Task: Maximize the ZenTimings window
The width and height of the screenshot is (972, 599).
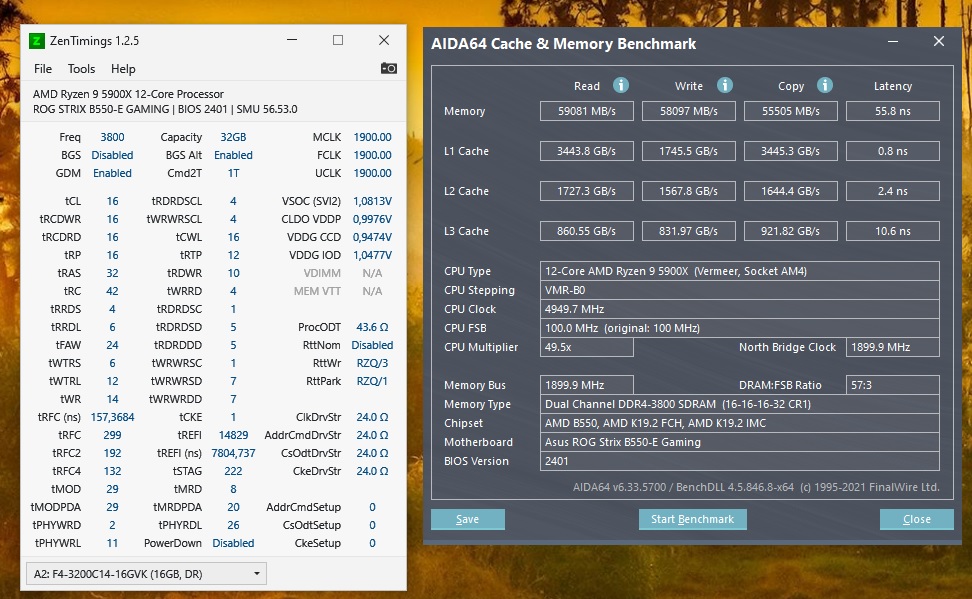Action: pyautogui.click(x=338, y=40)
